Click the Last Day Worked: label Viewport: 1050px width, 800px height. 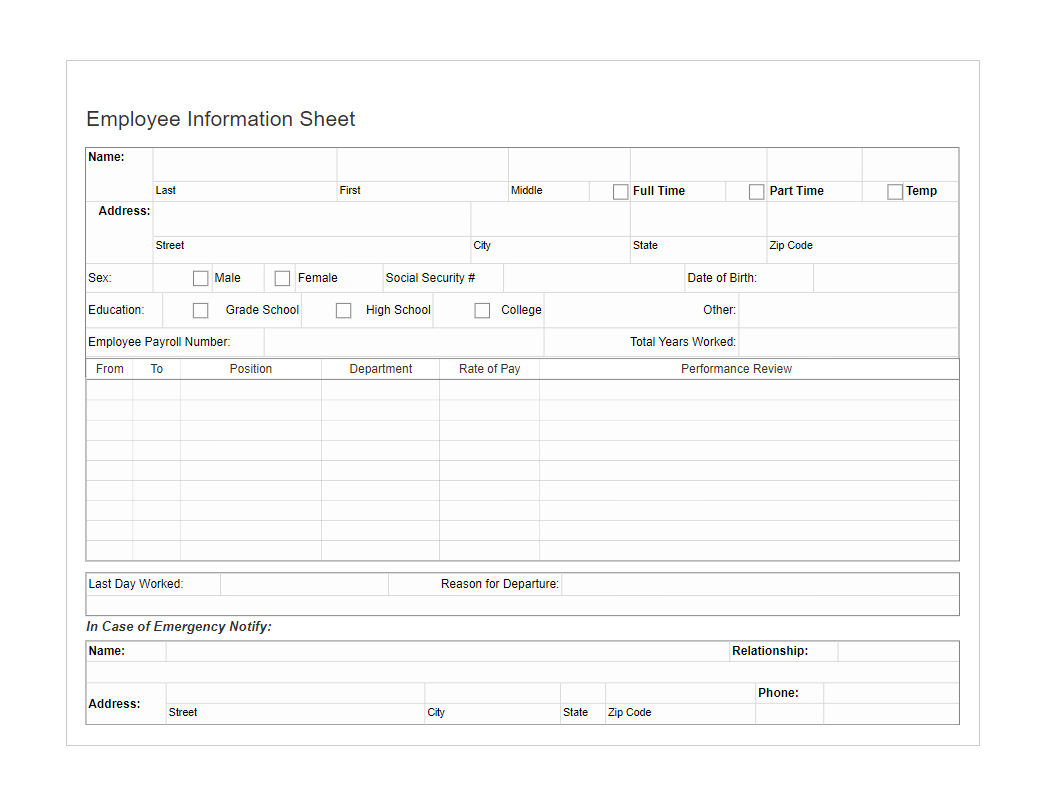tap(136, 584)
